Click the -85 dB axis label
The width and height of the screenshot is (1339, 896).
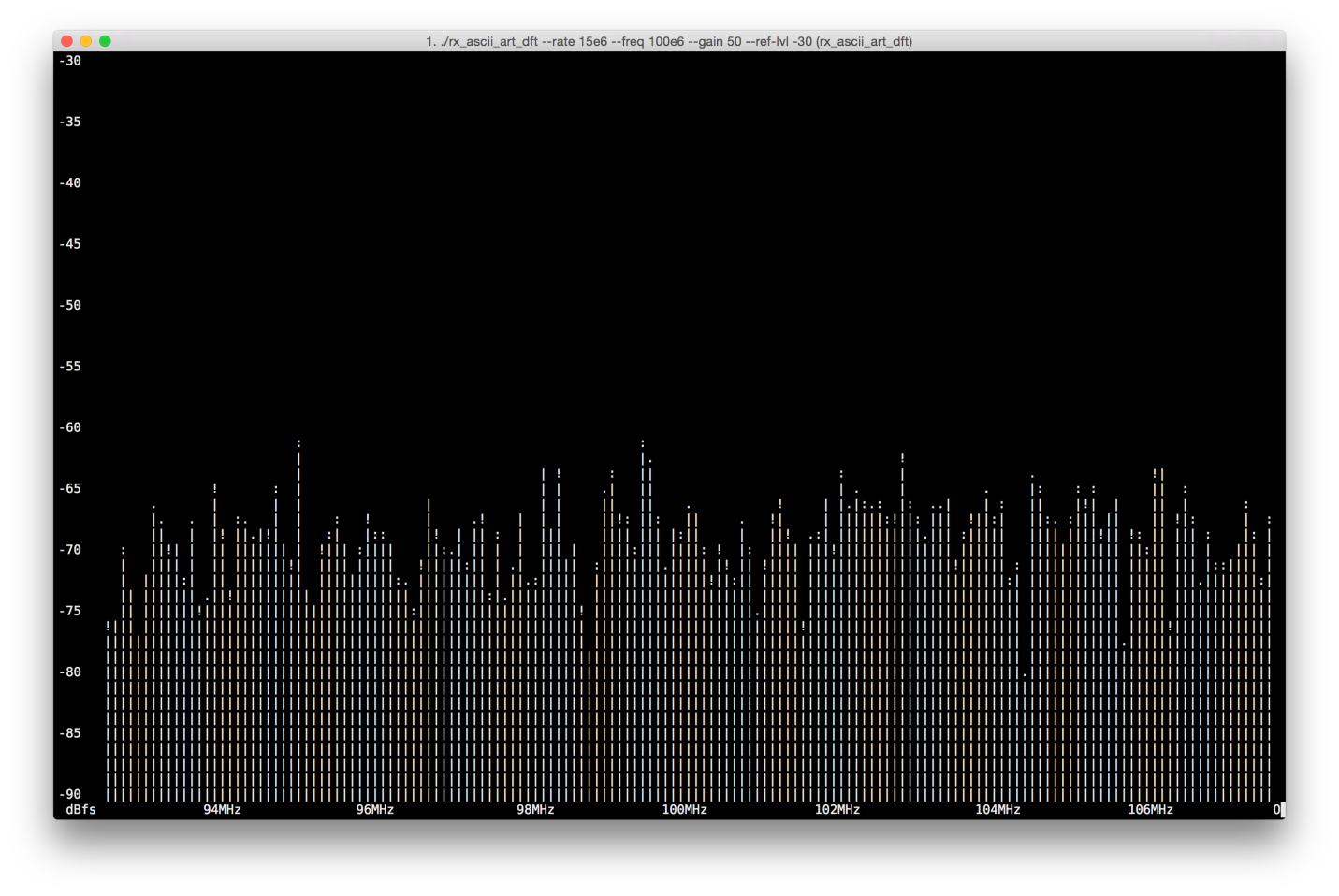click(x=70, y=733)
